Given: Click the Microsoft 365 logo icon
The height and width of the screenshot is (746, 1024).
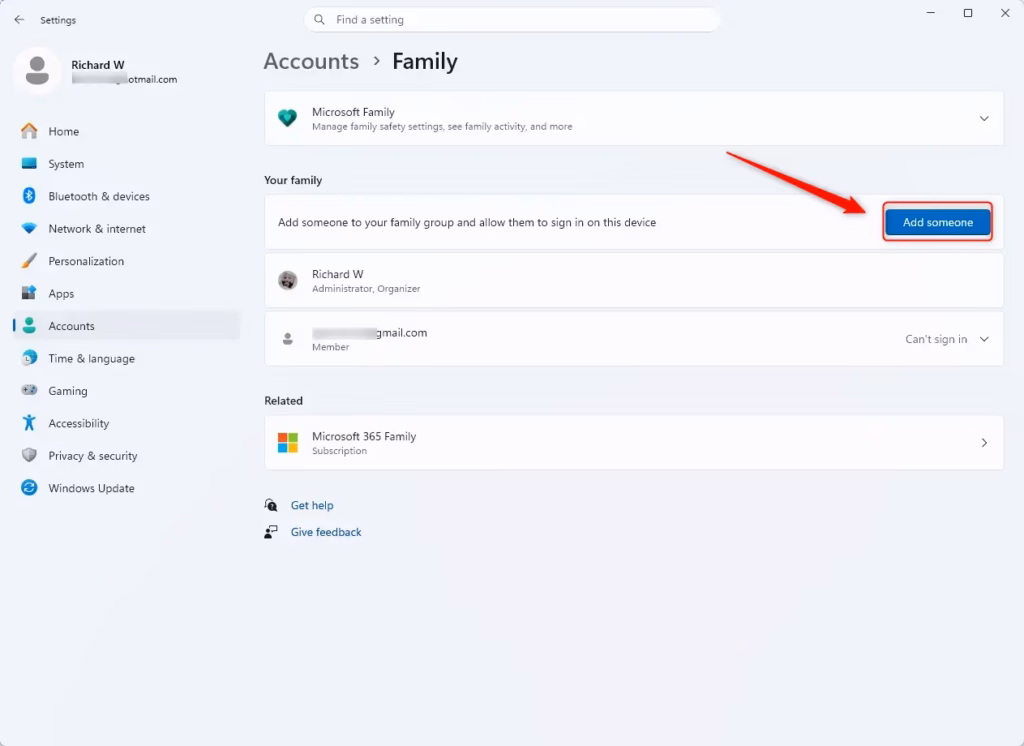Looking at the screenshot, I should (x=287, y=442).
